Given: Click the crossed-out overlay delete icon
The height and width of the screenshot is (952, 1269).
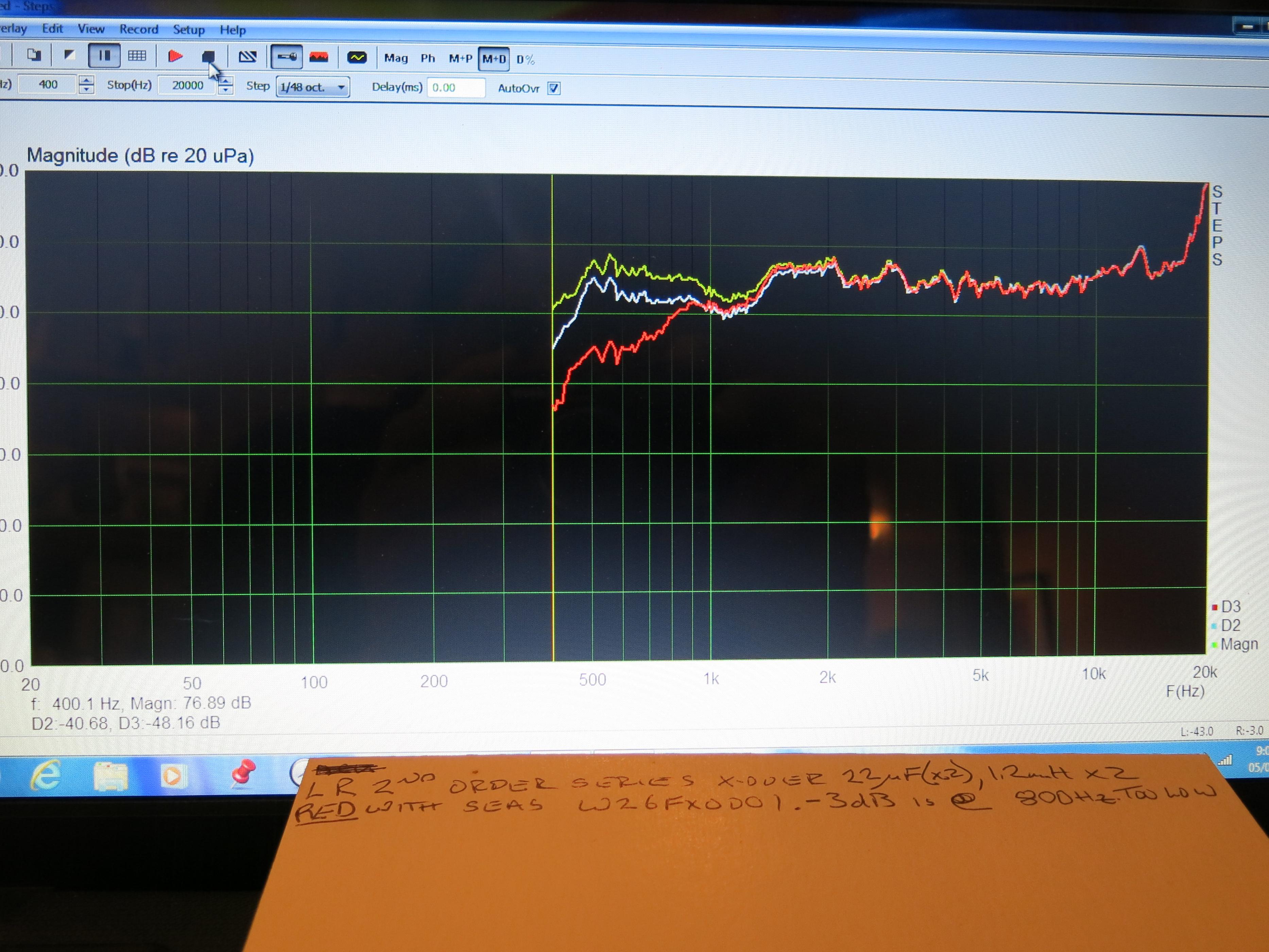Looking at the screenshot, I should 247,56.
